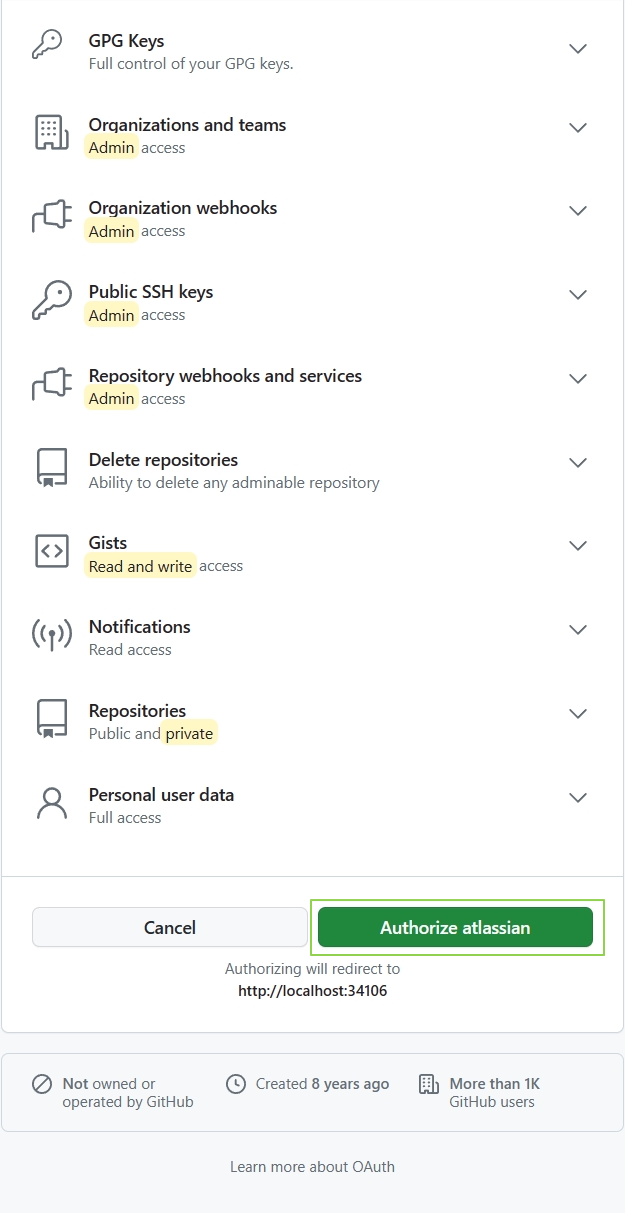Click the Public SSH keys key icon
The height and width of the screenshot is (1213, 625).
pyautogui.click(x=51, y=301)
